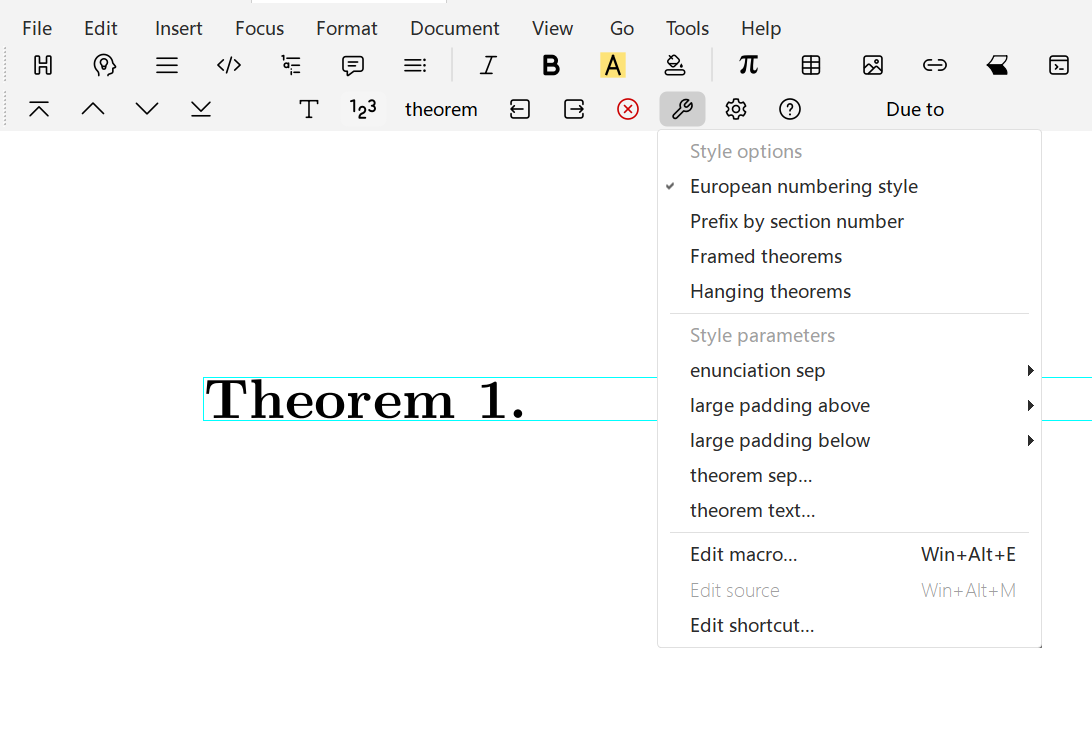Open help via the question mark icon
The width and height of the screenshot is (1092, 753).
coord(790,110)
